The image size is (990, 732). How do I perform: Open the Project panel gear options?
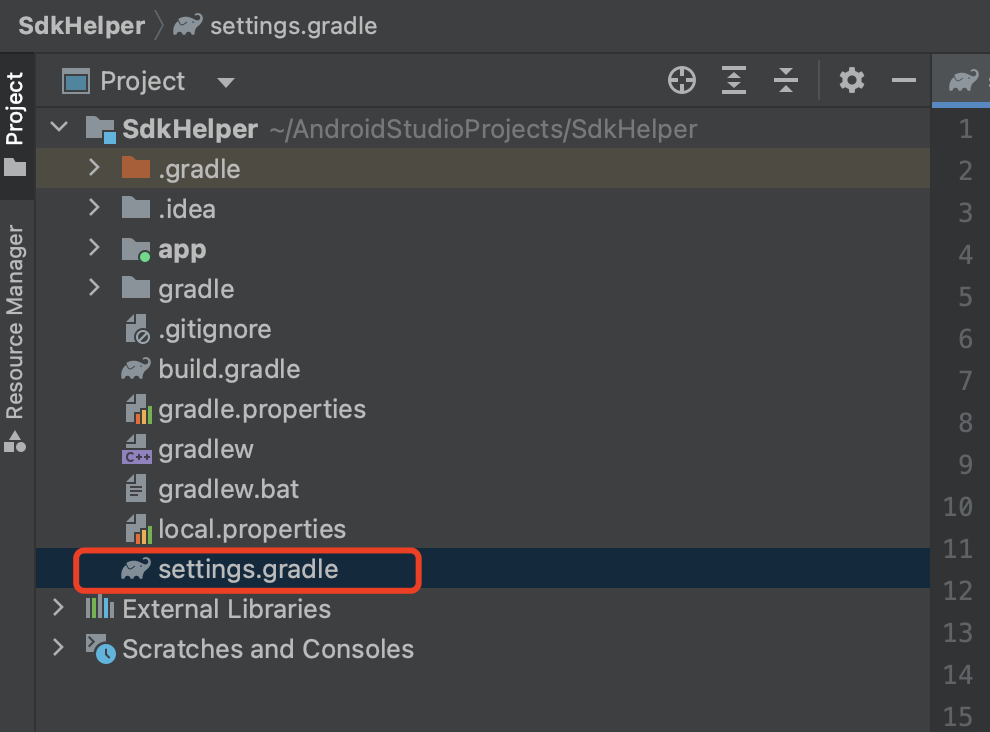852,81
